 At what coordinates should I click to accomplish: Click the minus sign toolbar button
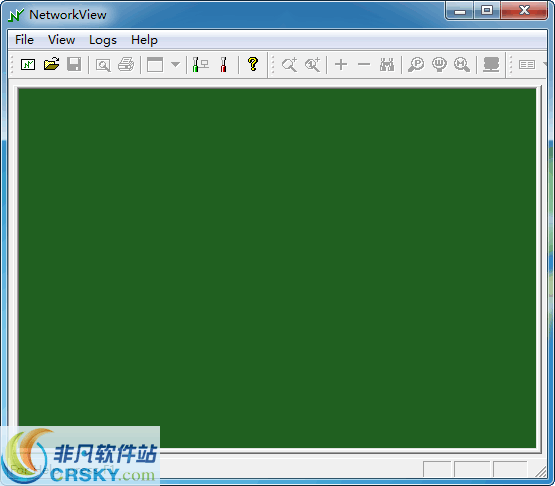point(364,64)
